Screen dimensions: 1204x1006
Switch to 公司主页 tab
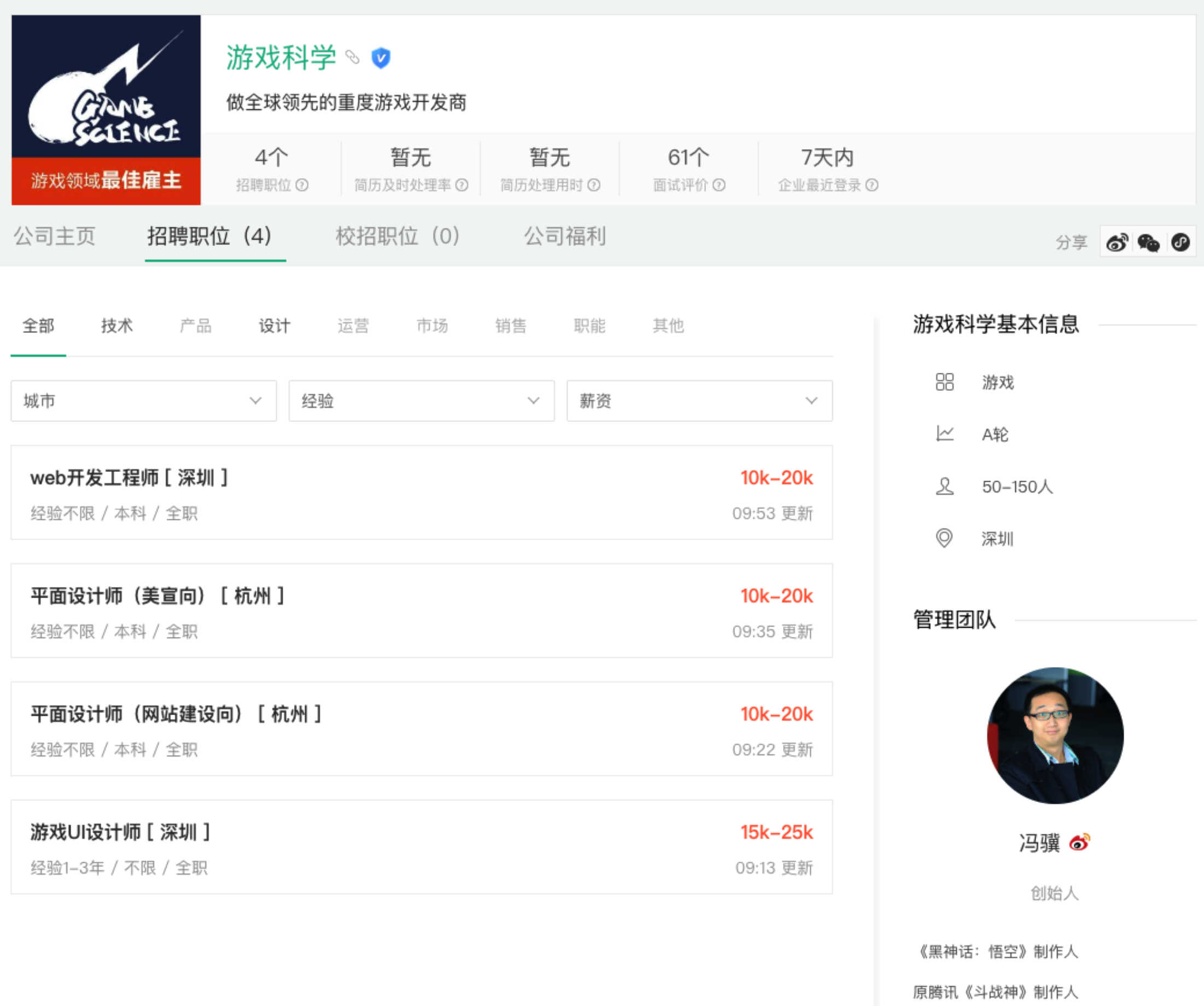(55, 236)
